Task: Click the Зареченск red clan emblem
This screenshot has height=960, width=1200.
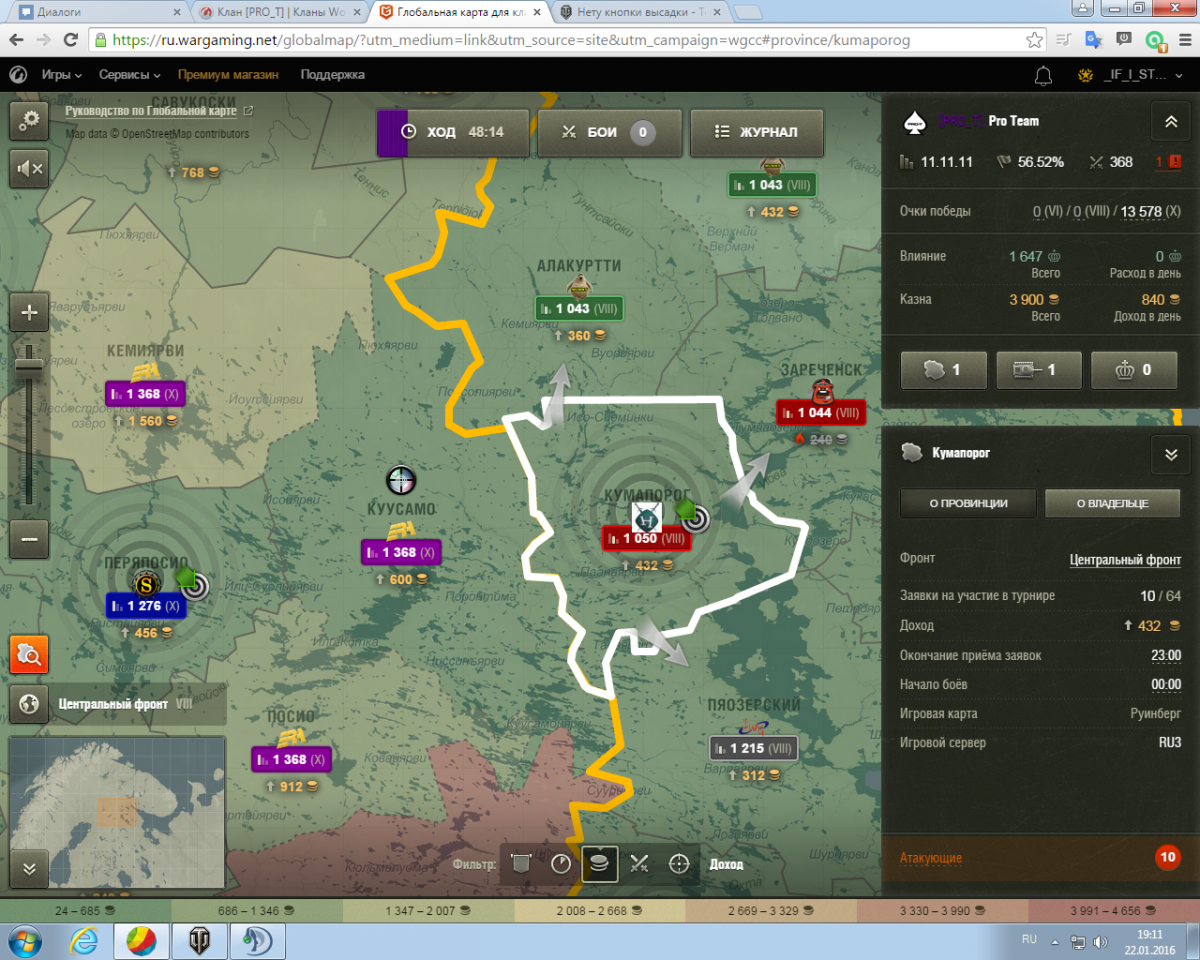Action: [x=822, y=388]
